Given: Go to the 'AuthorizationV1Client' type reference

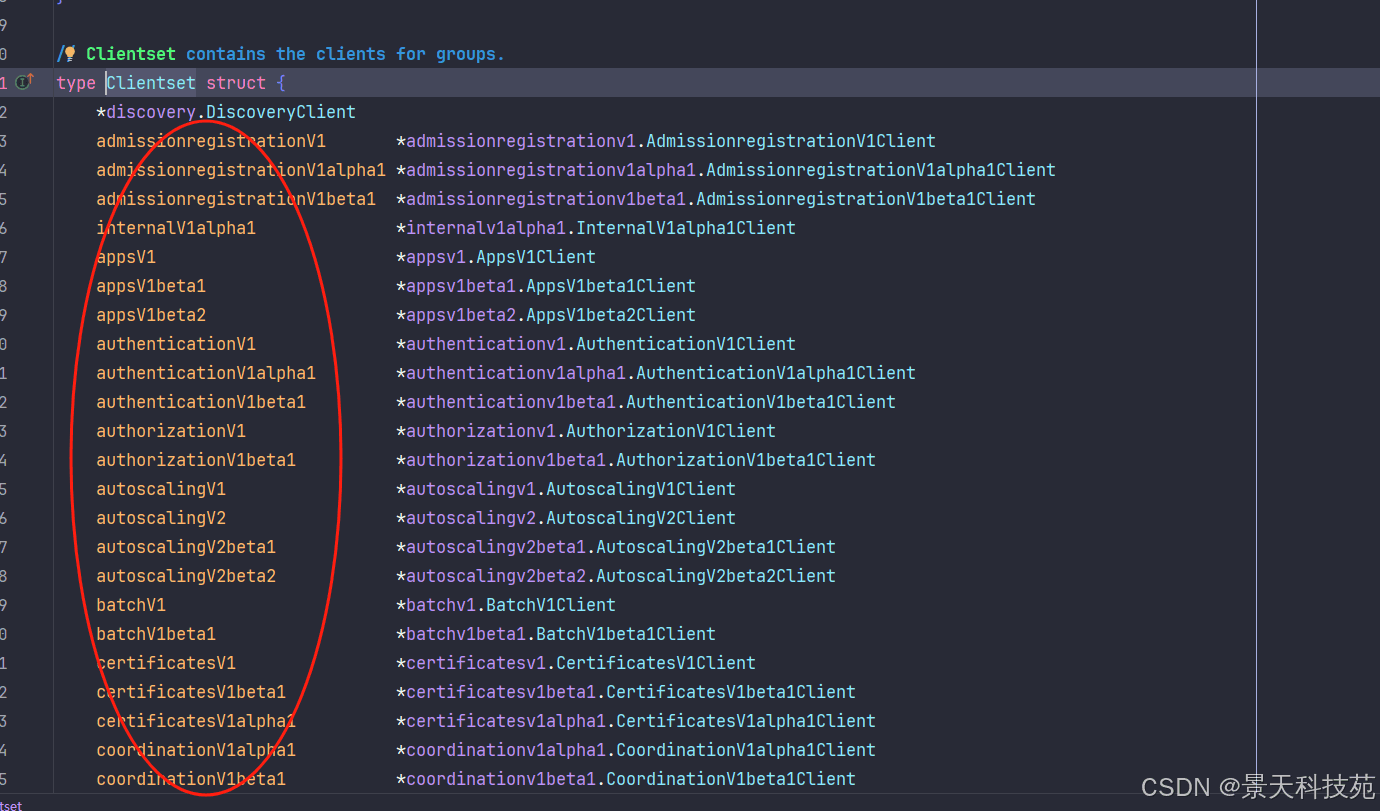Looking at the screenshot, I should click(671, 431).
